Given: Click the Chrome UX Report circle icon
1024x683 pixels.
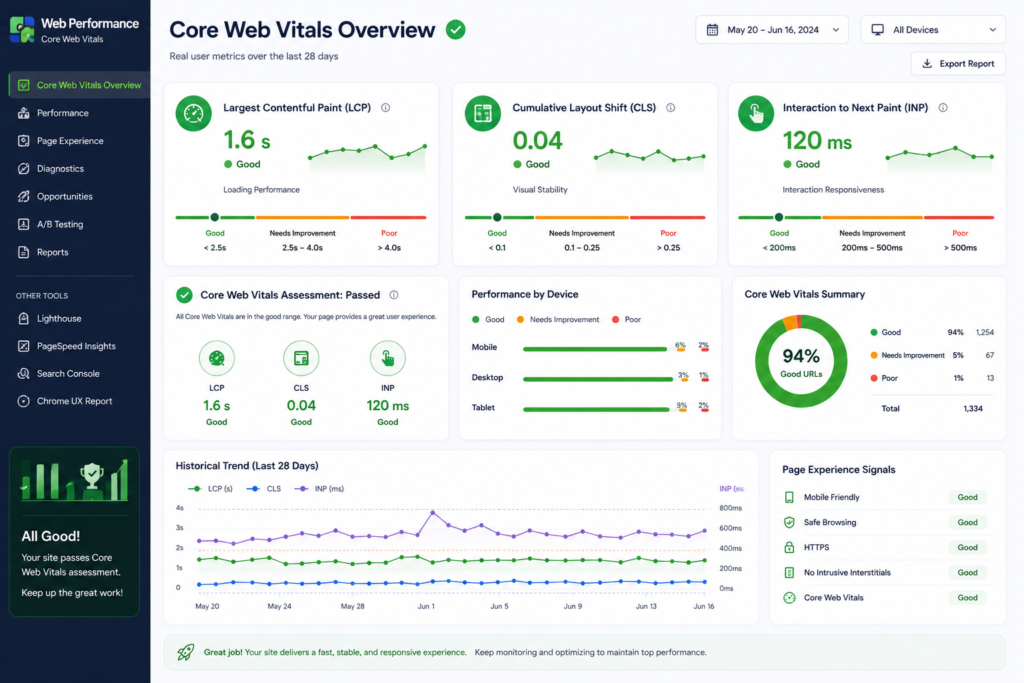Looking at the screenshot, I should coord(24,401).
